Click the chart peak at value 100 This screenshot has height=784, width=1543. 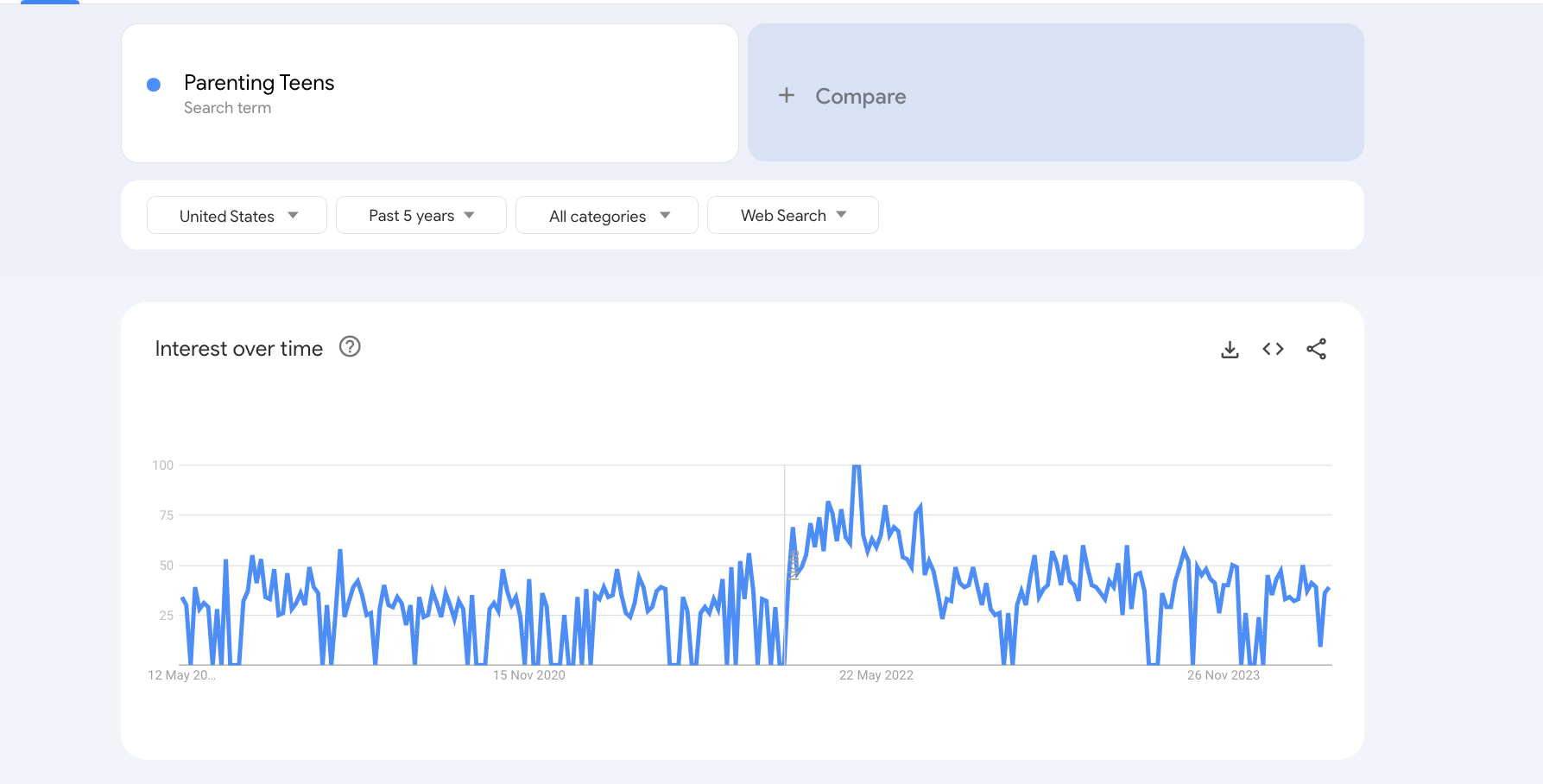point(856,466)
